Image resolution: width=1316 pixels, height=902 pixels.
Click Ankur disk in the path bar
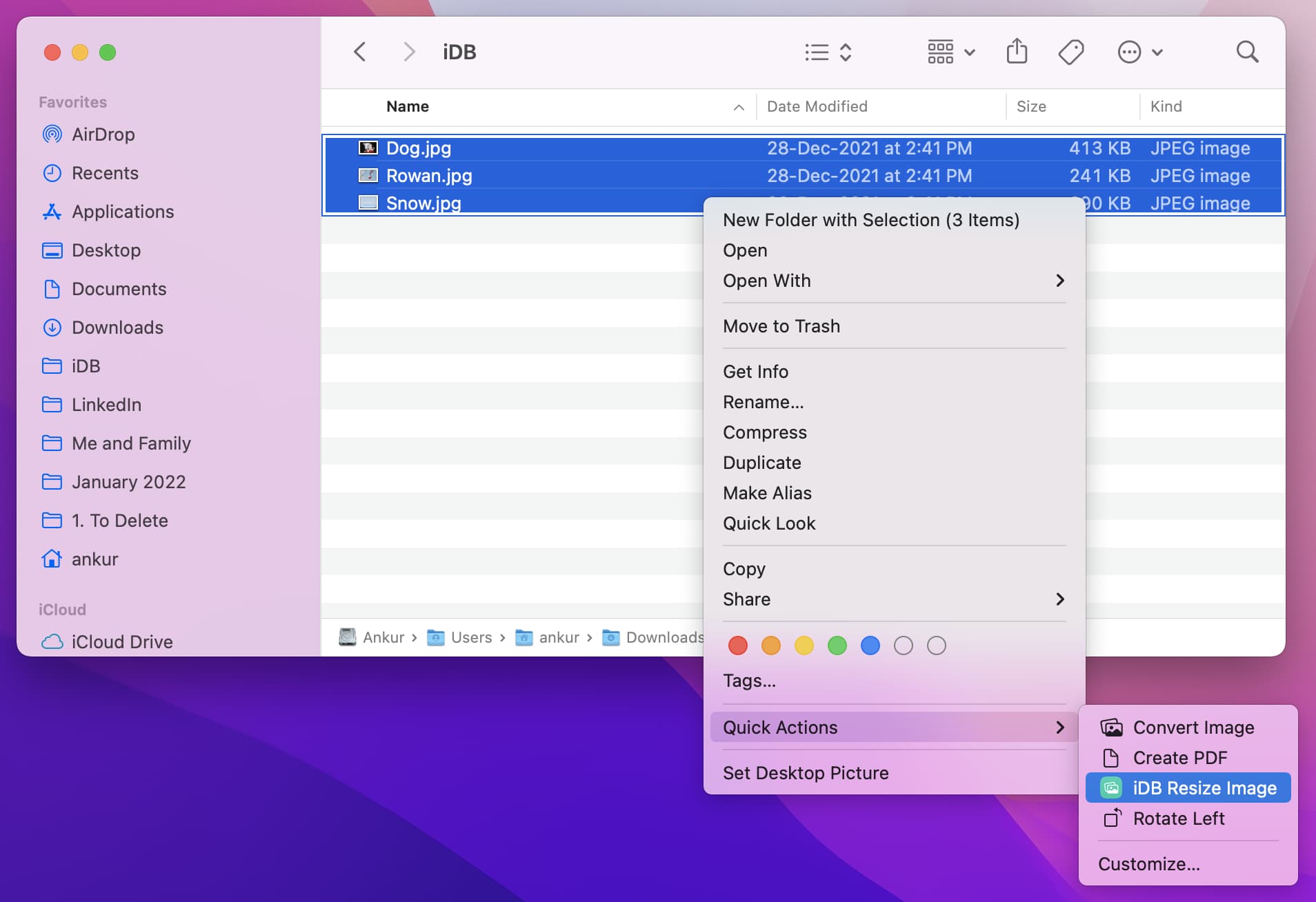pyautogui.click(x=372, y=637)
